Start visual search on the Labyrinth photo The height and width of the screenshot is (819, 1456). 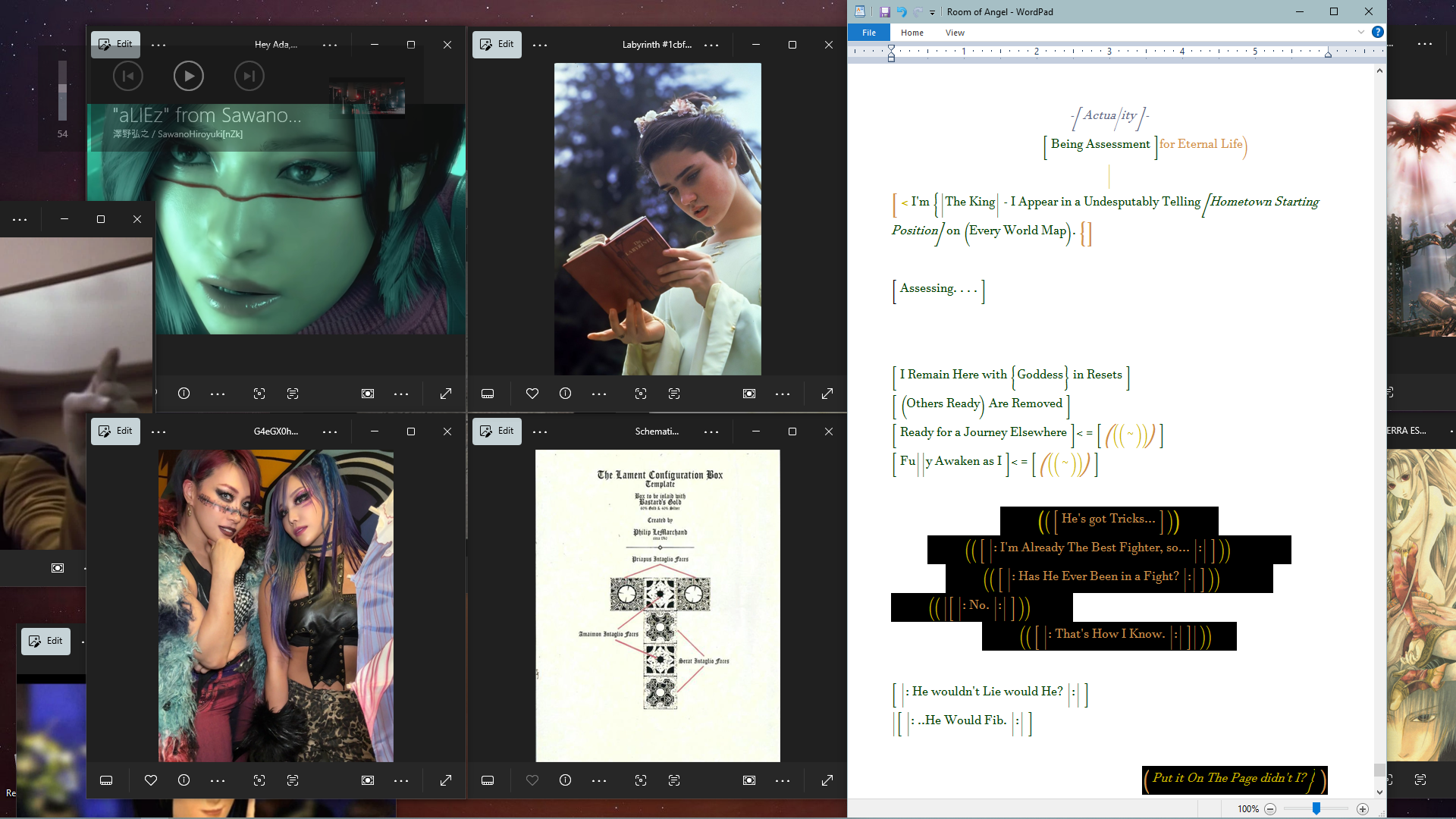click(641, 394)
